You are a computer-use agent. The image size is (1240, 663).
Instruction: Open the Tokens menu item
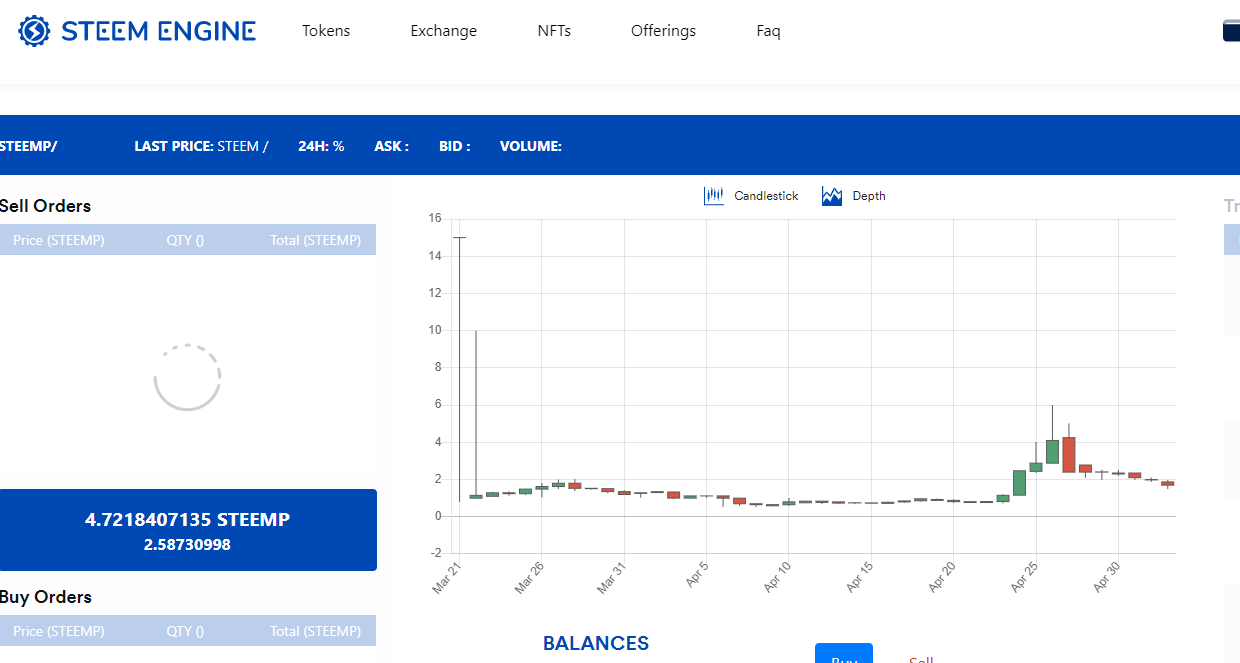(326, 31)
